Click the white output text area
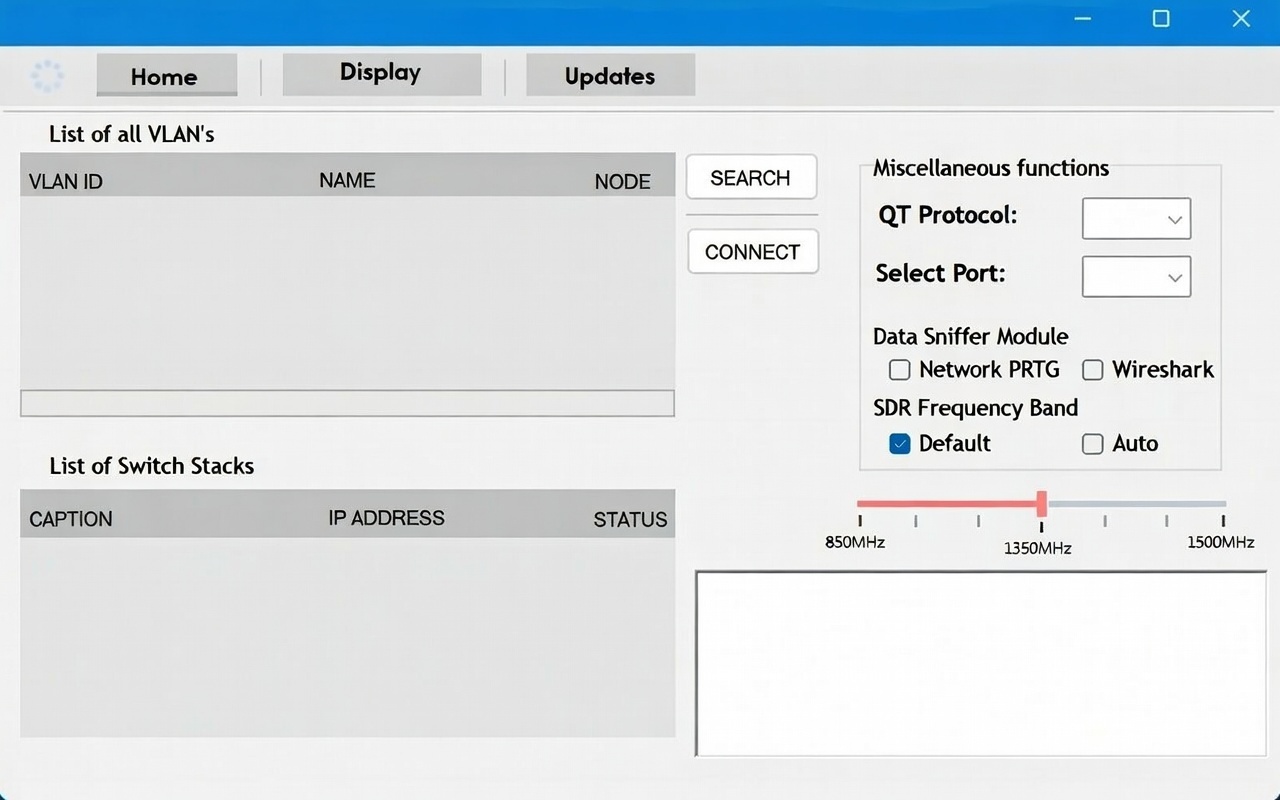This screenshot has width=1280, height=800. point(980,664)
